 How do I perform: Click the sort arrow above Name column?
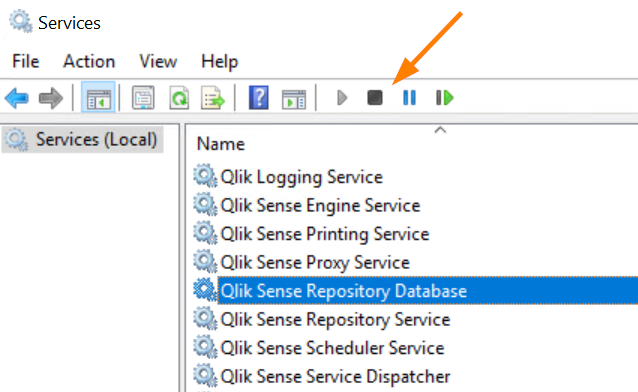click(x=440, y=130)
